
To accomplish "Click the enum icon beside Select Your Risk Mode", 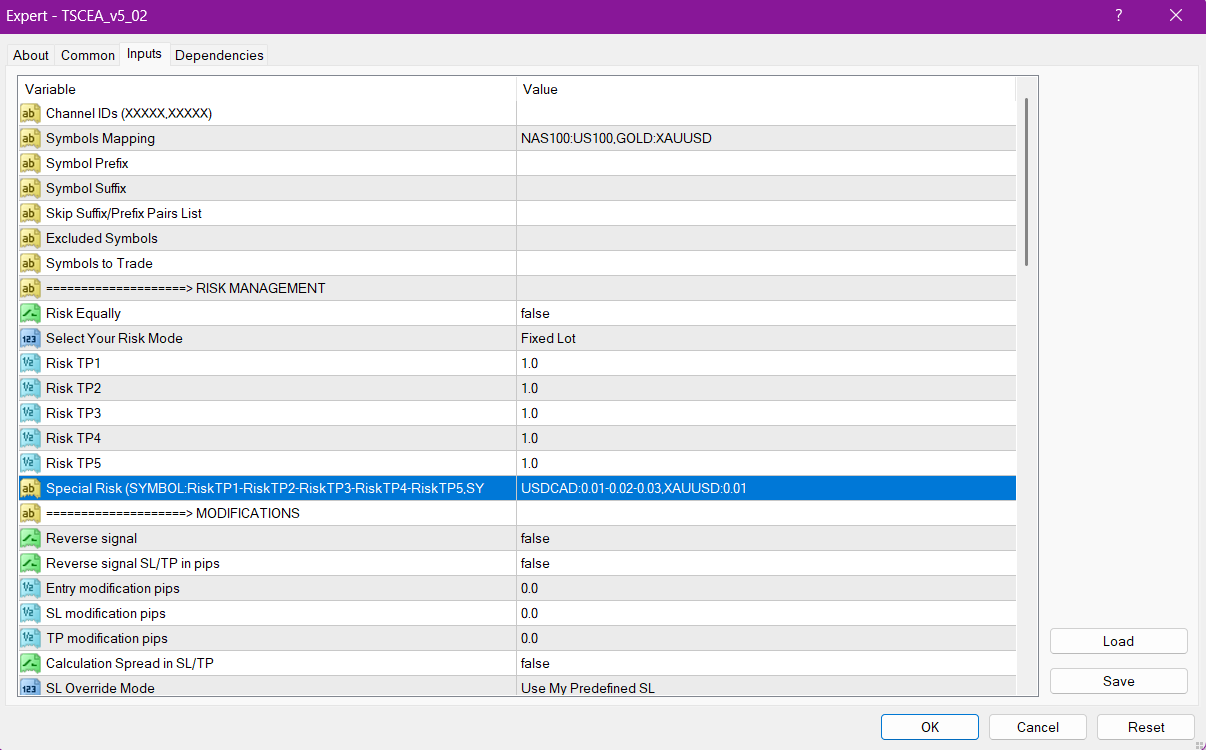I will click(x=30, y=339).
